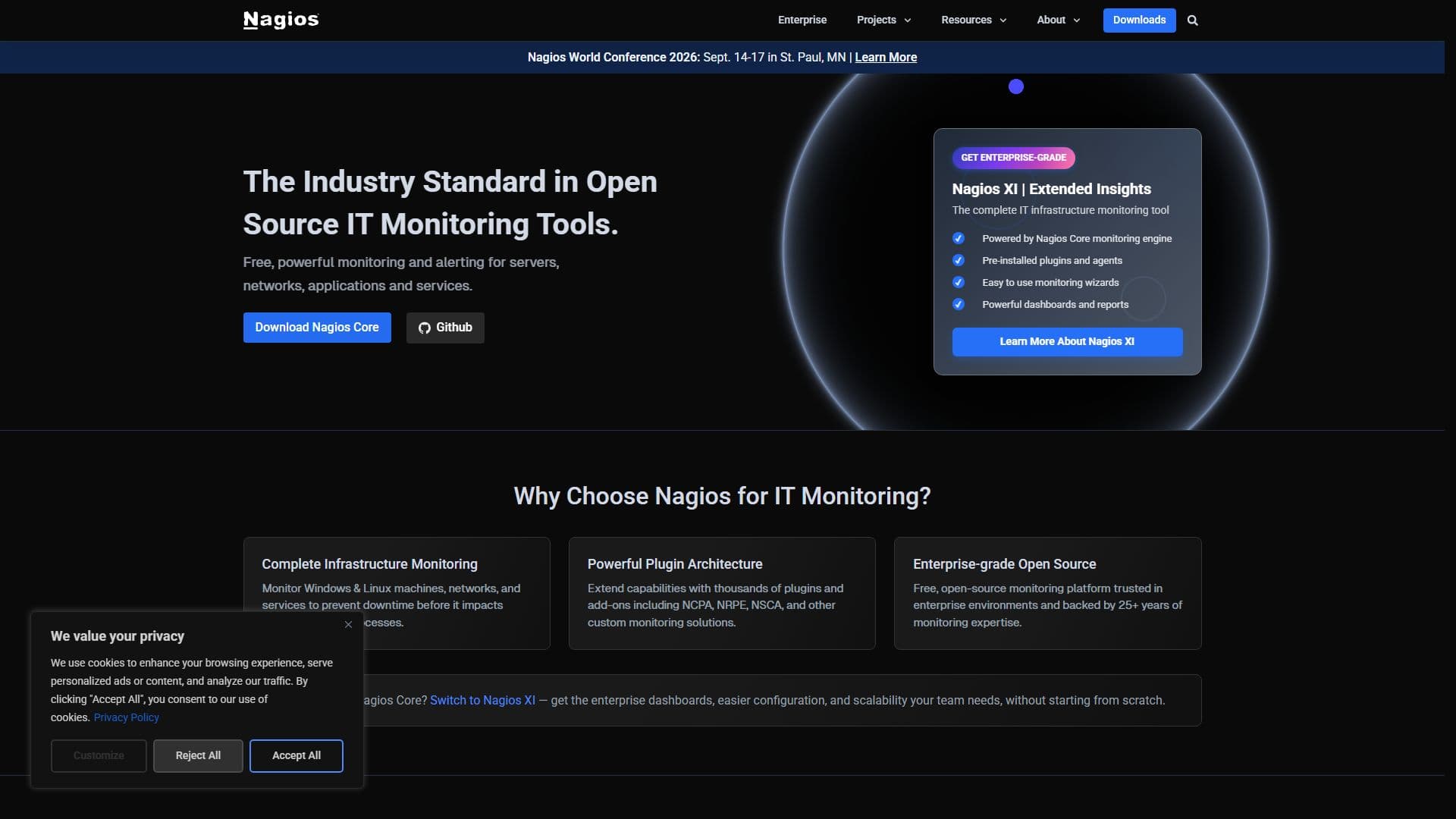Follow the Switch to Nagios XI link

(x=482, y=701)
